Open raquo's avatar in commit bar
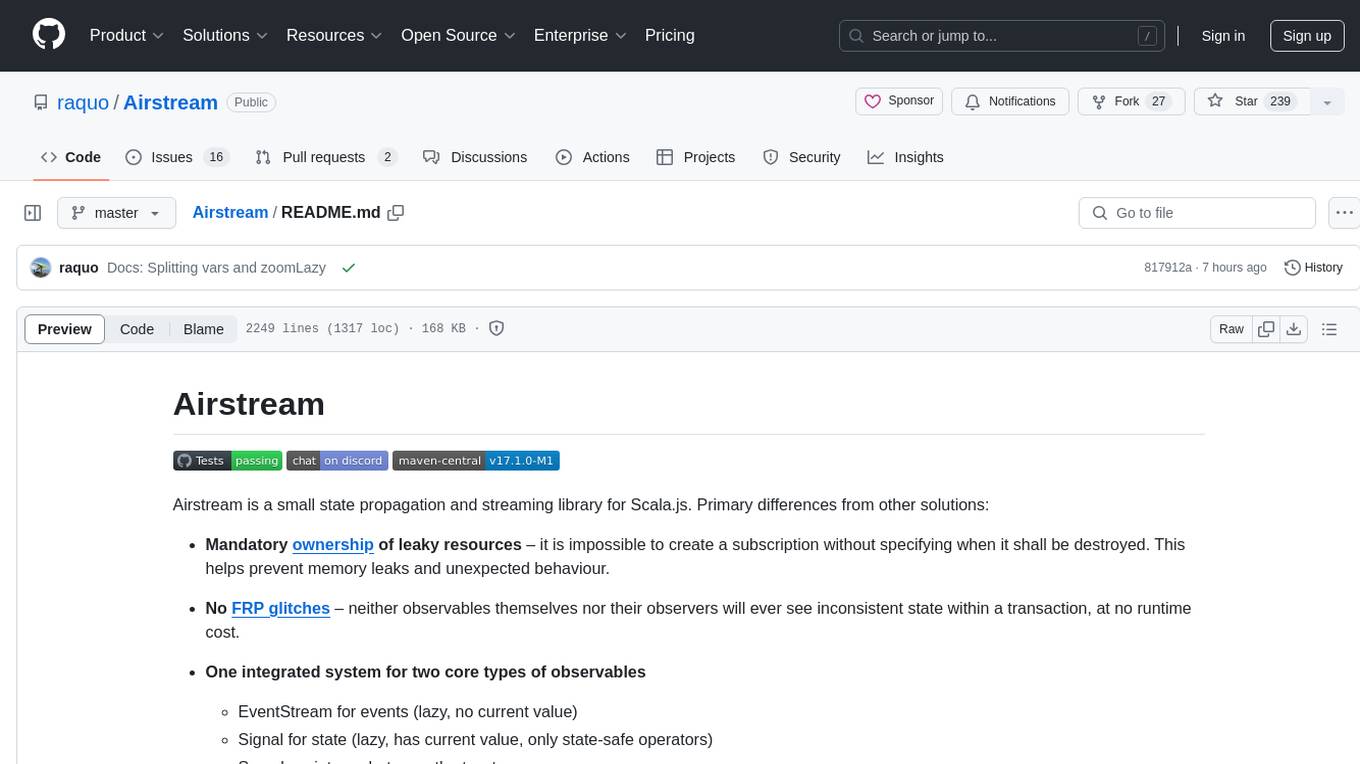1360x764 pixels. (x=41, y=267)
